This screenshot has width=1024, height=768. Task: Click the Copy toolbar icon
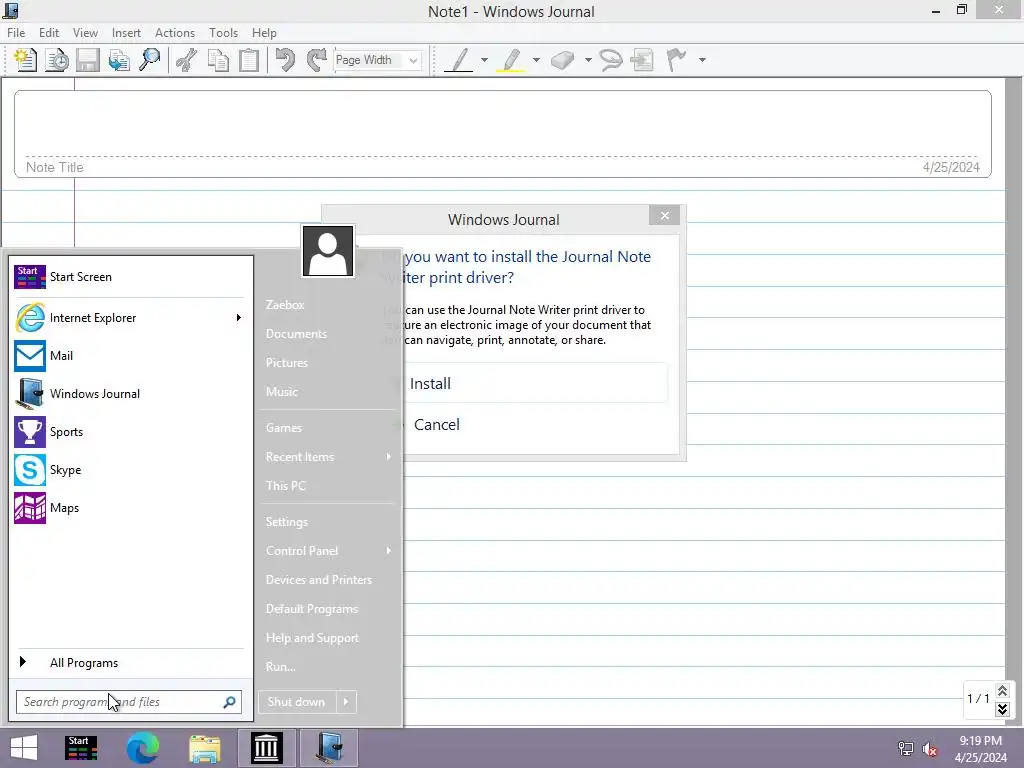click(217, 60)
